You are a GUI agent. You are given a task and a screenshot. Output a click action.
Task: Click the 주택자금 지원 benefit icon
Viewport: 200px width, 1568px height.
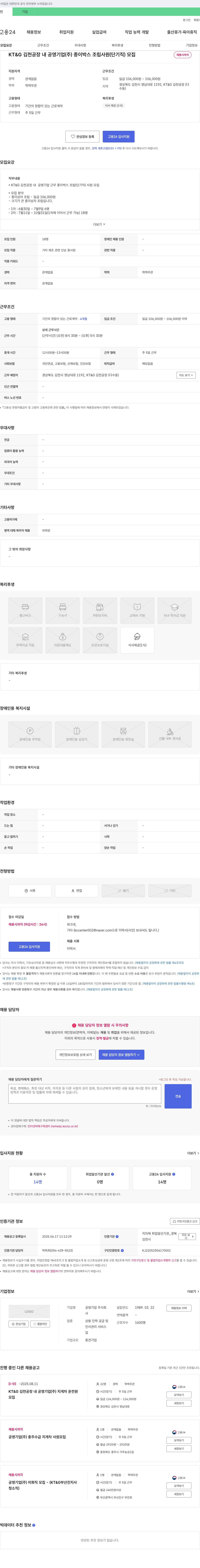26,640
